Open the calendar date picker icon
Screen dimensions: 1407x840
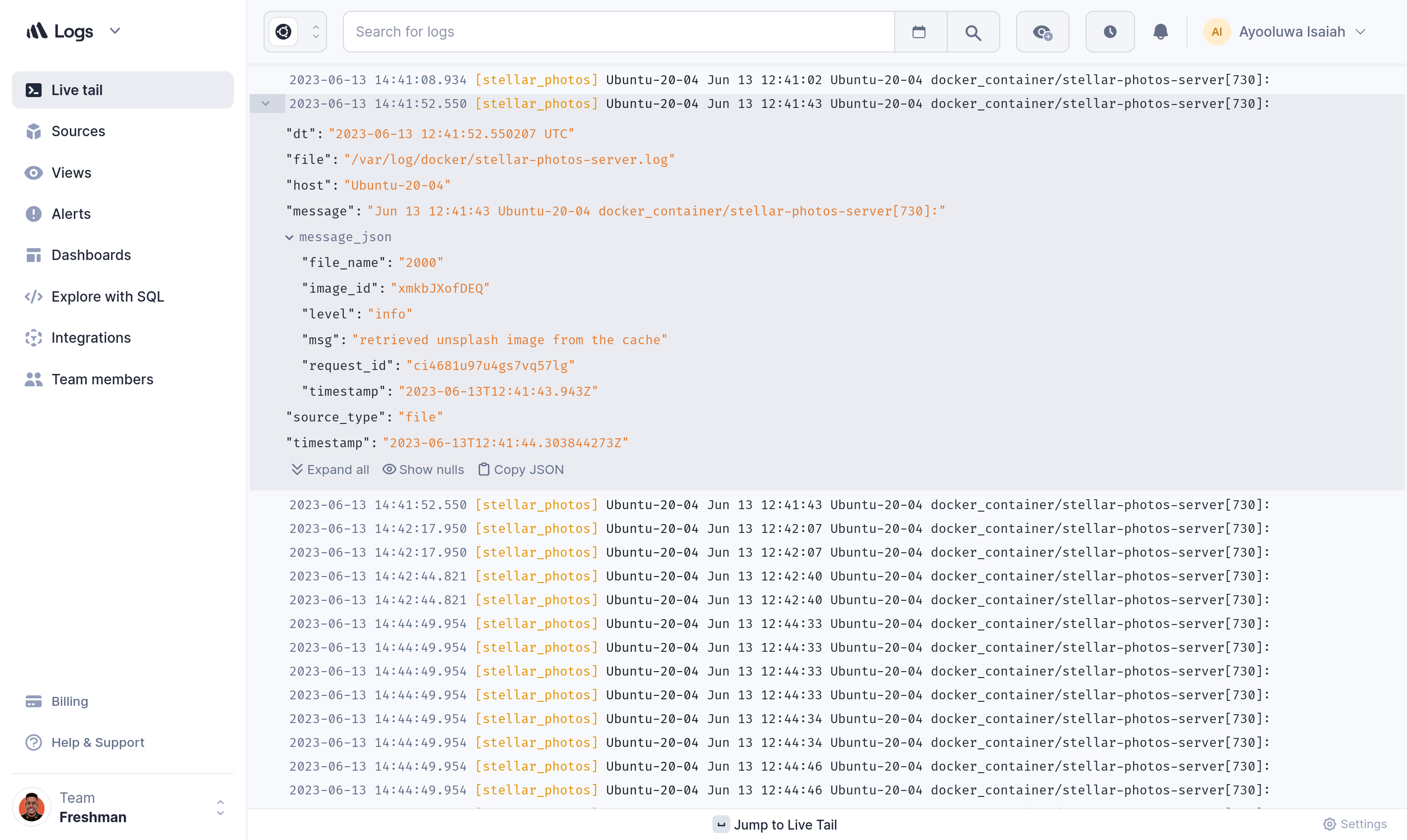pos(919,32)
